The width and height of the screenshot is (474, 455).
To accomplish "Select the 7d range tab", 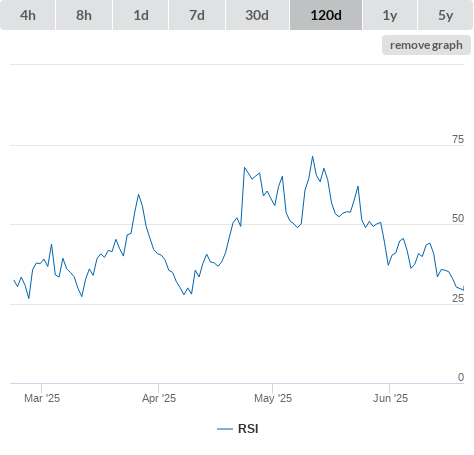I will point(197,15).
